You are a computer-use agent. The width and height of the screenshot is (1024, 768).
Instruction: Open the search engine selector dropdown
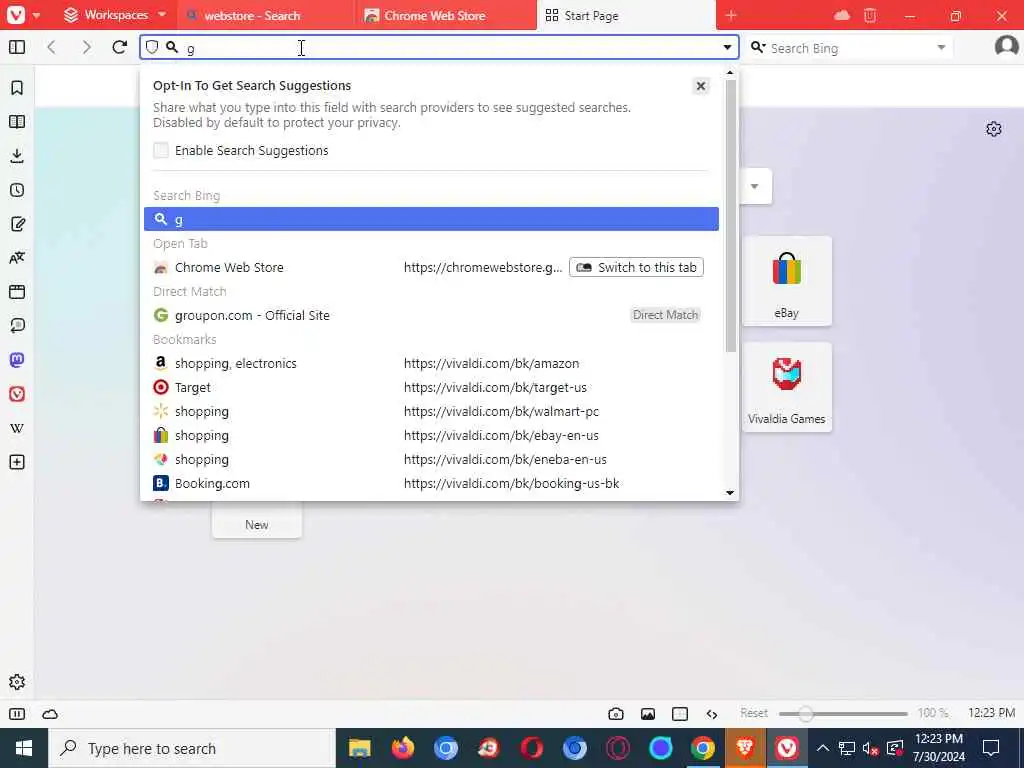758,47
